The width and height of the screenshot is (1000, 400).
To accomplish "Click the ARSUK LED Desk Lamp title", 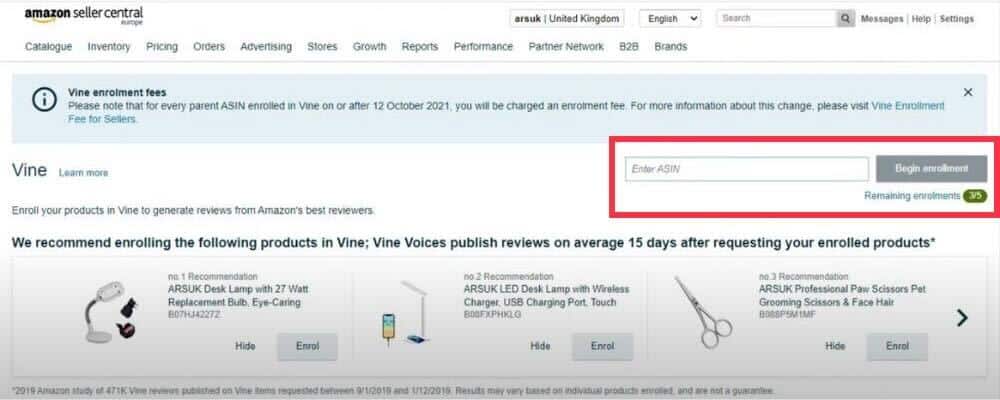I will tap(547, 295).
